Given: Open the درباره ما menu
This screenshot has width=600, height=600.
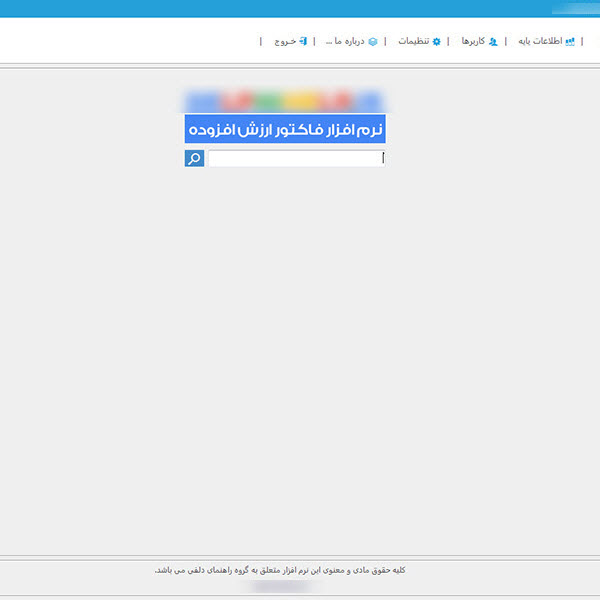Looking at the screenshot, I should click(352, 41).
